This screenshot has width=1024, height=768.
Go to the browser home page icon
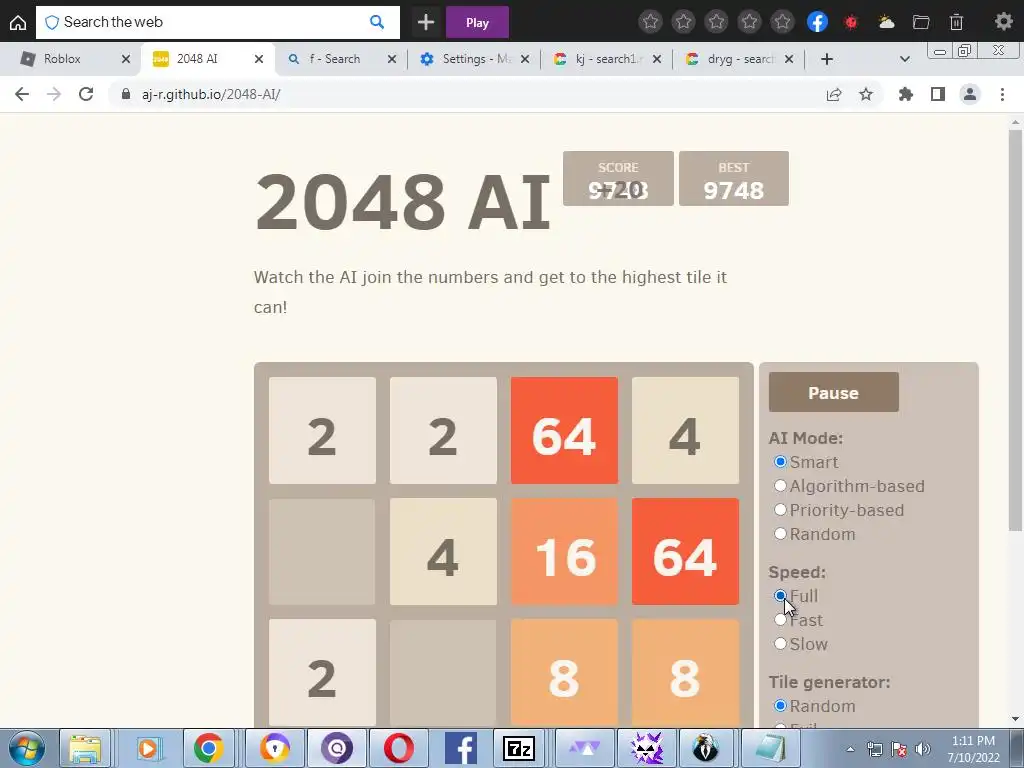[18, 23]
